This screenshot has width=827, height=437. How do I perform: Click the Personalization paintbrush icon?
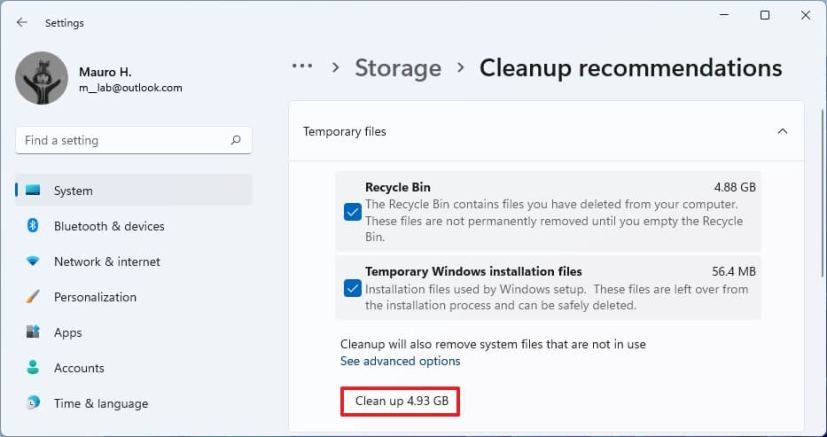[33, 297]
